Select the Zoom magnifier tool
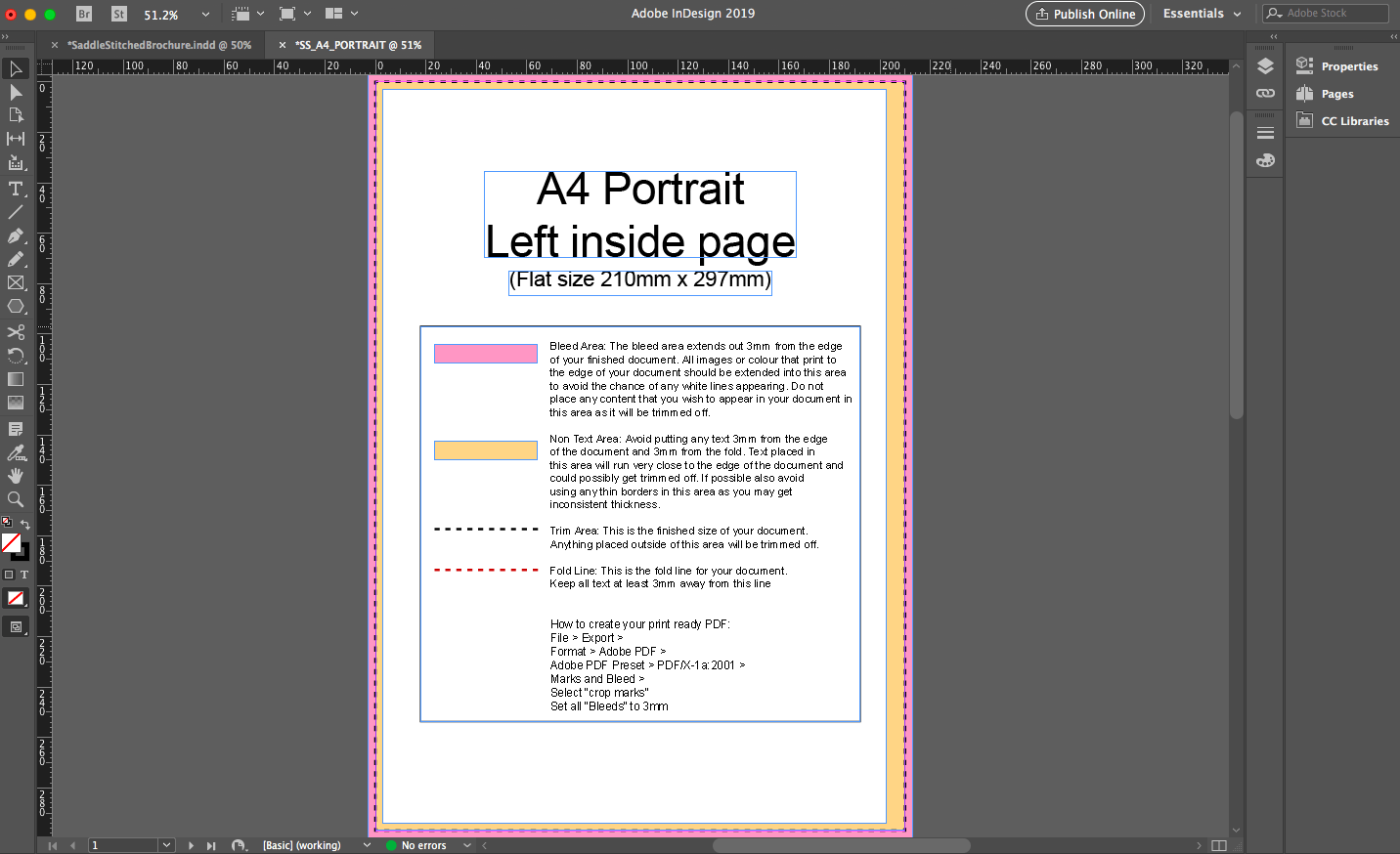Image resolution: width=1400 pixels, height=854 pixels. point(16,499)
